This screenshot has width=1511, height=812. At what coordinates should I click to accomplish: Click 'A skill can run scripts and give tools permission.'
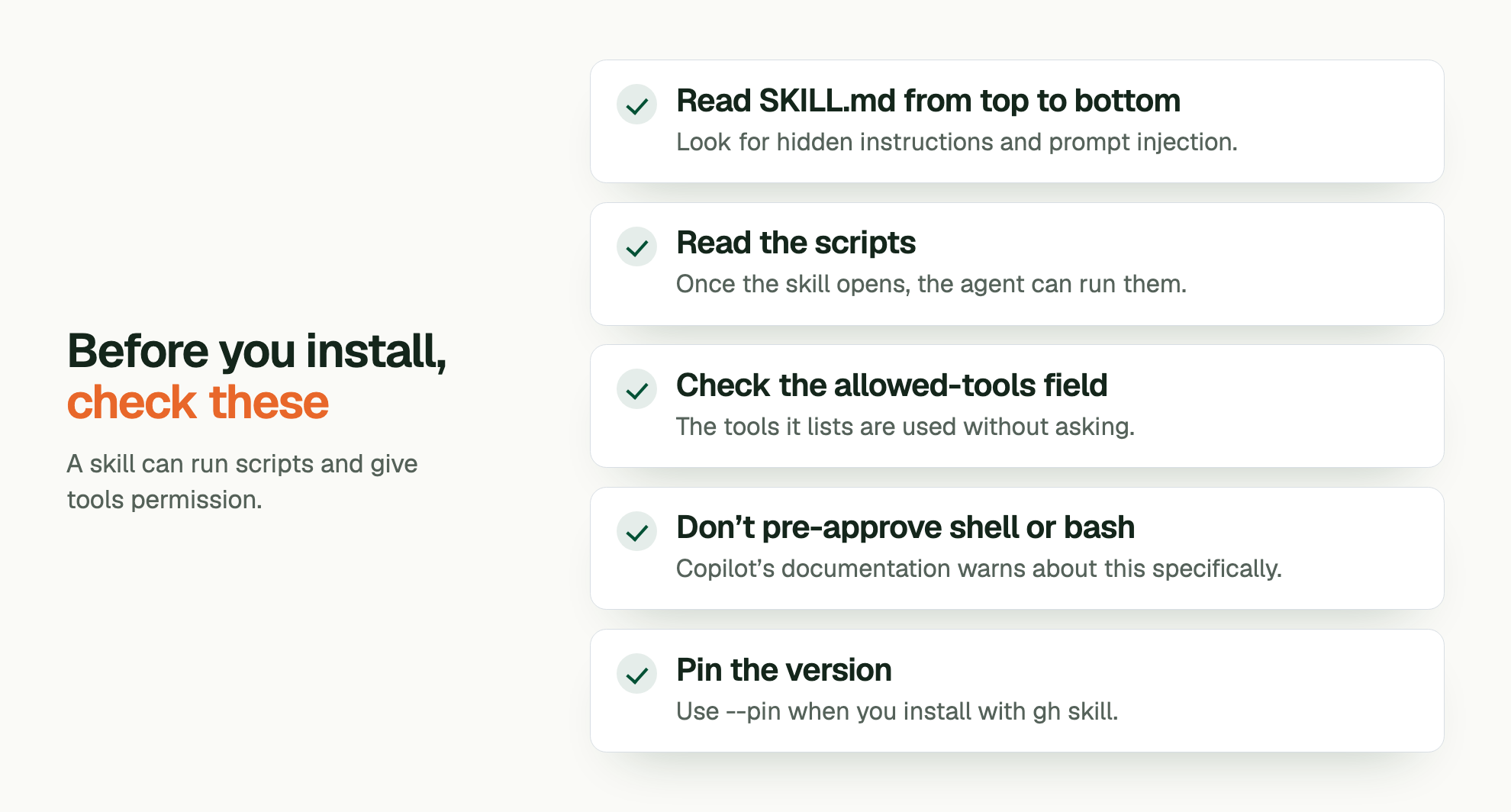[242, 482]
